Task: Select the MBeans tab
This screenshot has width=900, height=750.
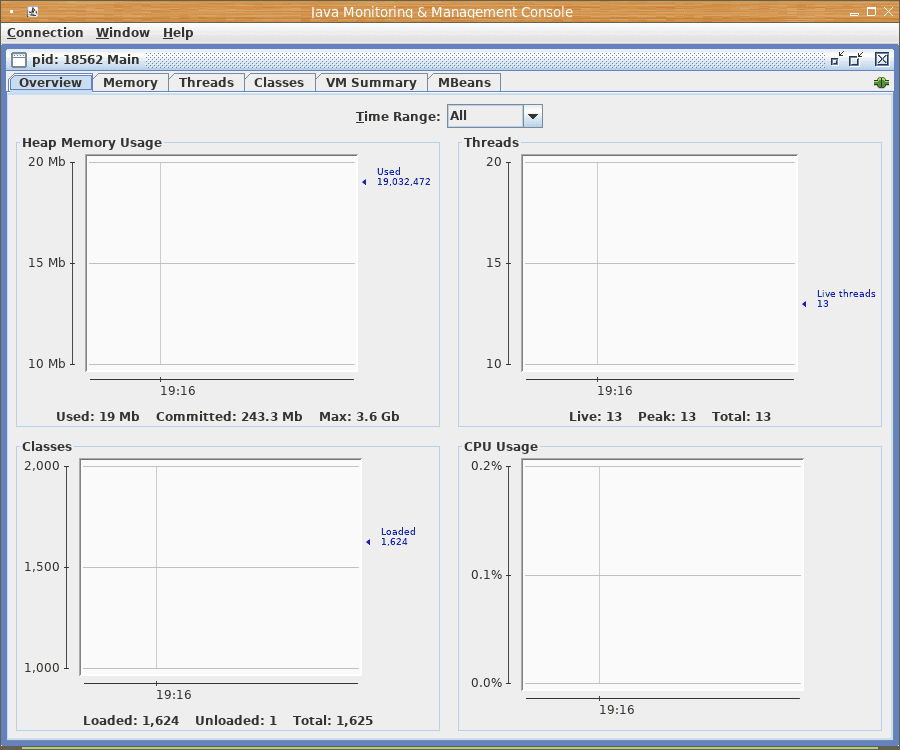Action: 464,83
